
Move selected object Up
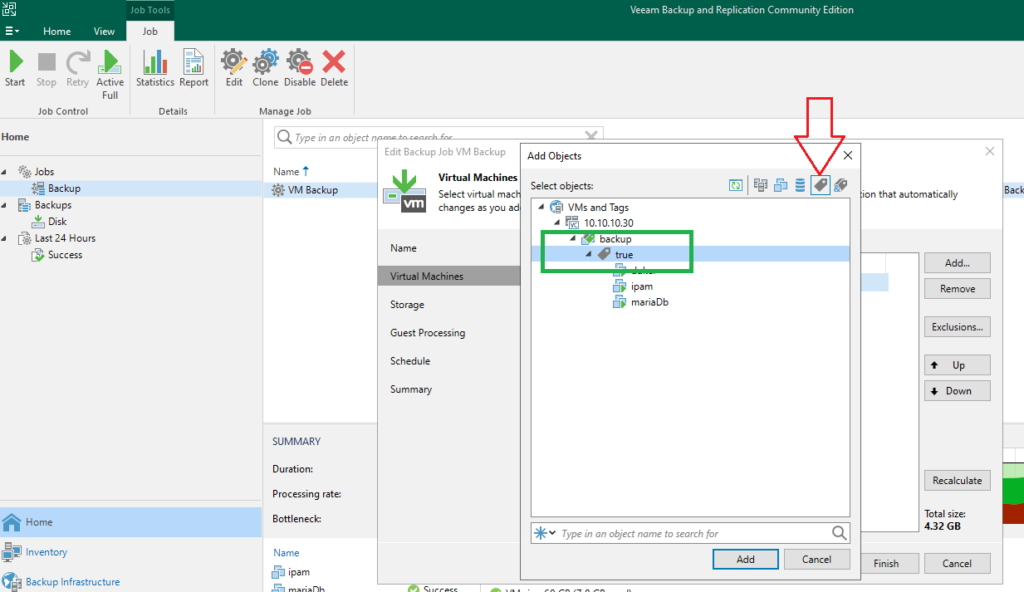tap(957, 365)
